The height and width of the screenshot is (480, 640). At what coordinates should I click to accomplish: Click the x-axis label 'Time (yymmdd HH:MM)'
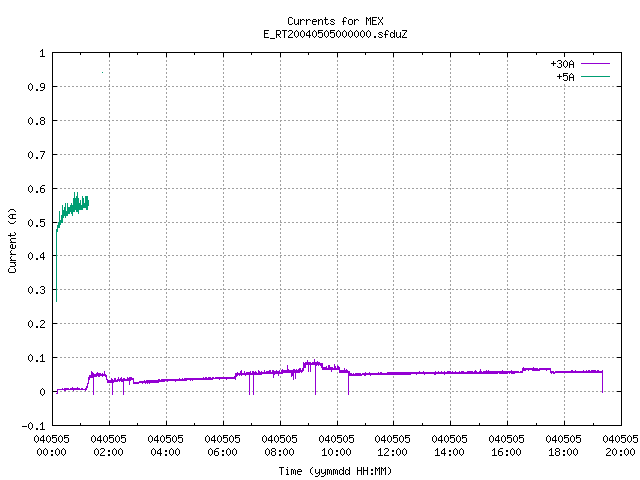pos(335,471)
